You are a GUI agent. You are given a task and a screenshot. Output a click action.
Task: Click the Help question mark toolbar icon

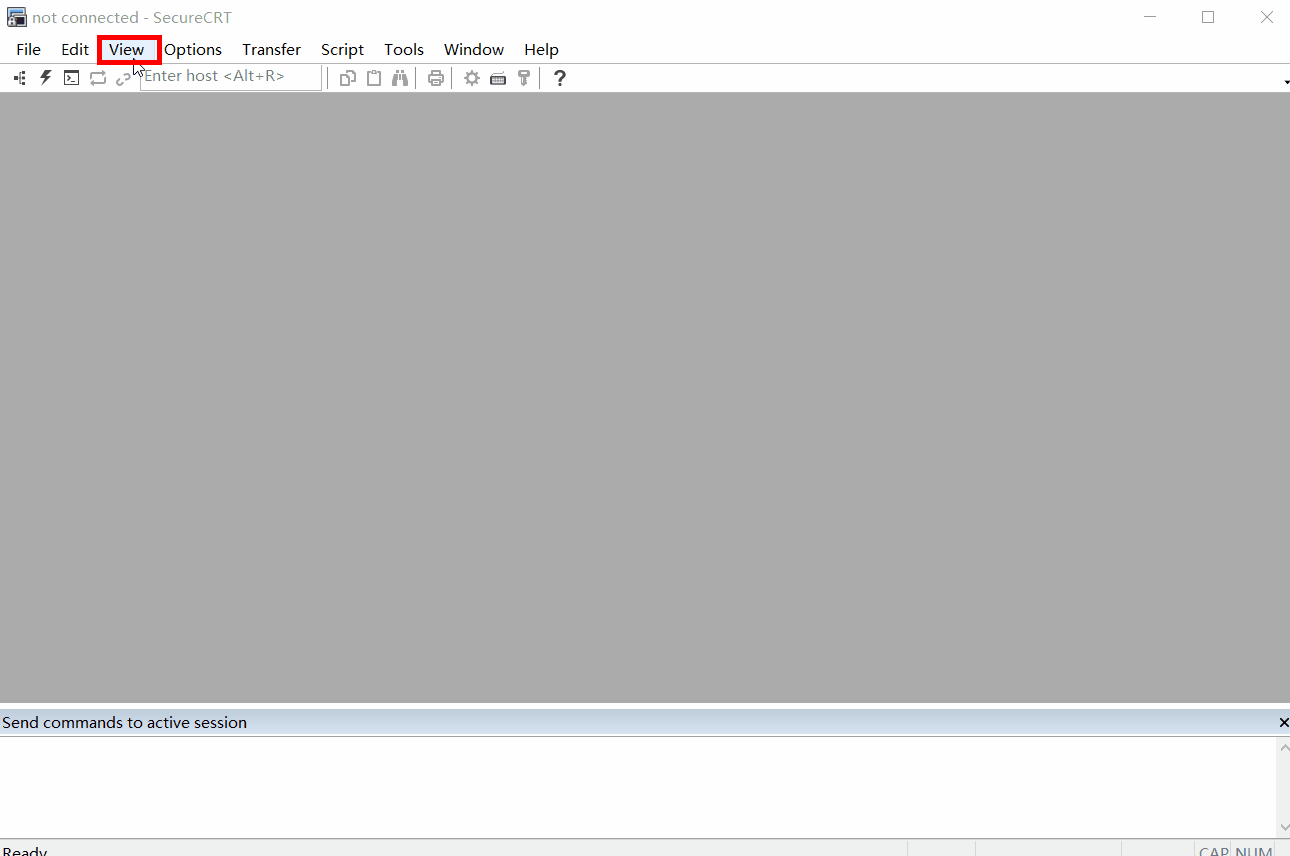(x=560, y=78)
